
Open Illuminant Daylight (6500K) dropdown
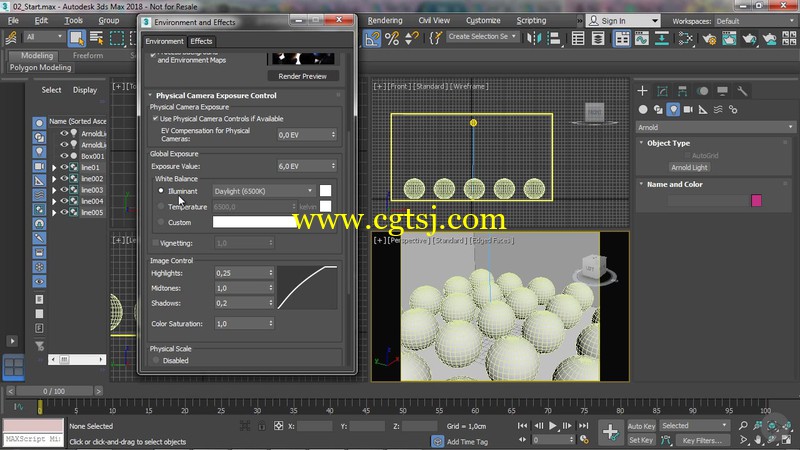click(x=263, y=191)
